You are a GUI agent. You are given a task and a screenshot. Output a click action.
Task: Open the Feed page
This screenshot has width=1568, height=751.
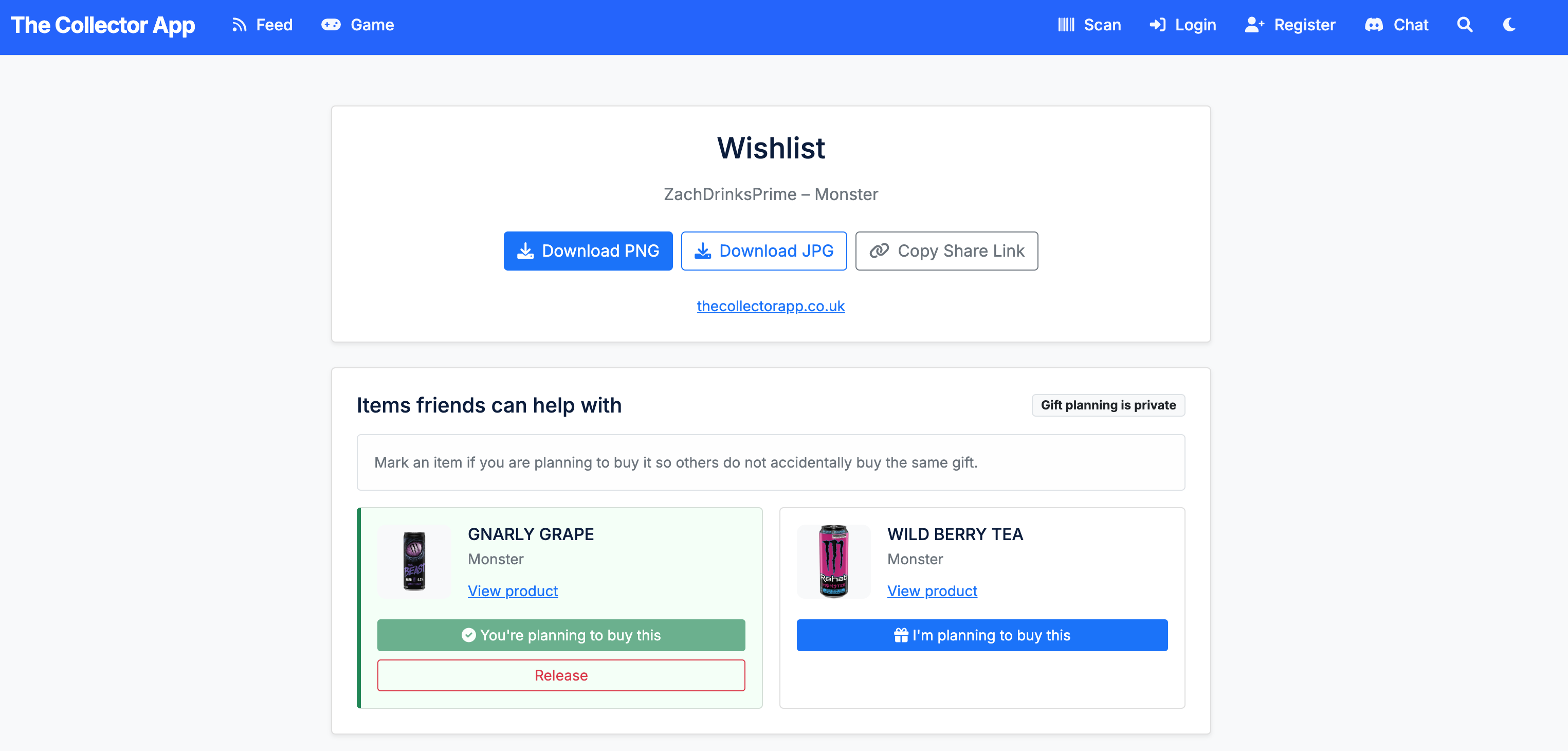click(275, 25)
